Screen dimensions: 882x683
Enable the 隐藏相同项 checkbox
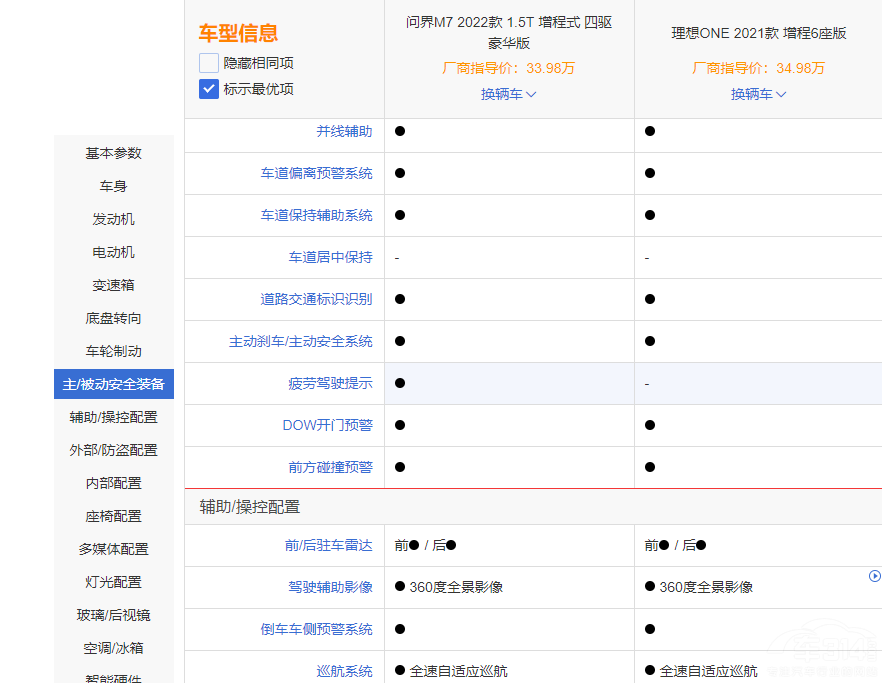(x=208, y=63)
